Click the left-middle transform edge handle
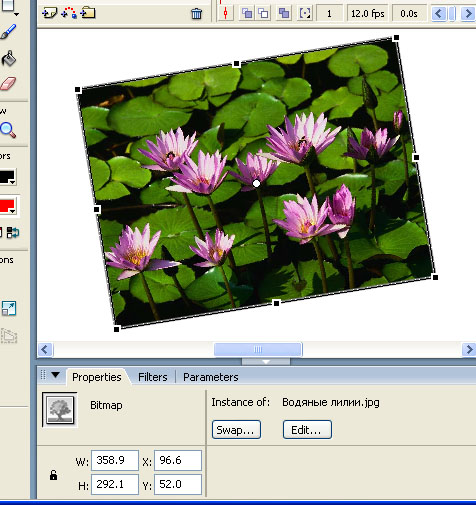The height and width of the screenshot is (505, 476). [97, 209]
